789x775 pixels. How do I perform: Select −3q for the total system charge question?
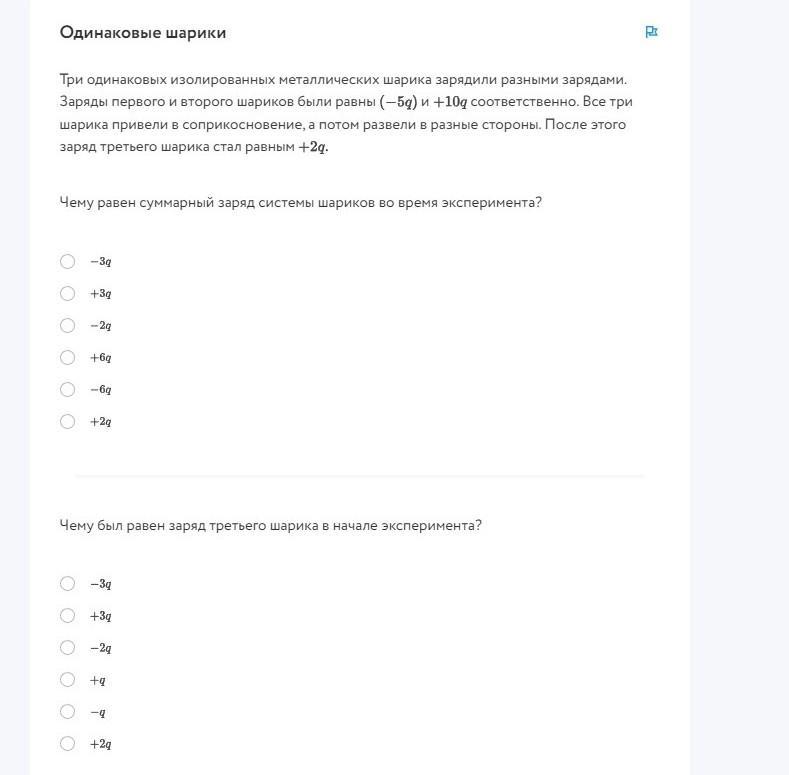(x=68, y=262)
